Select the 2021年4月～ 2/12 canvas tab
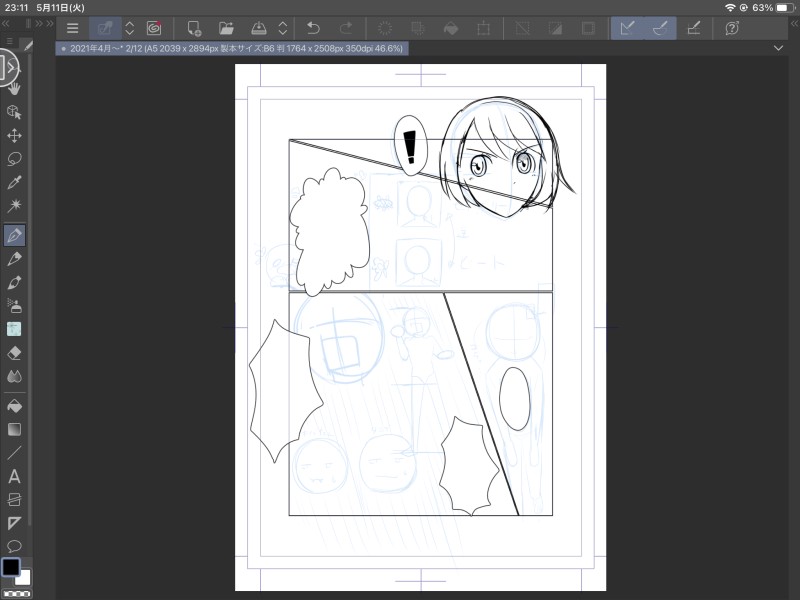 coord(232,49)
